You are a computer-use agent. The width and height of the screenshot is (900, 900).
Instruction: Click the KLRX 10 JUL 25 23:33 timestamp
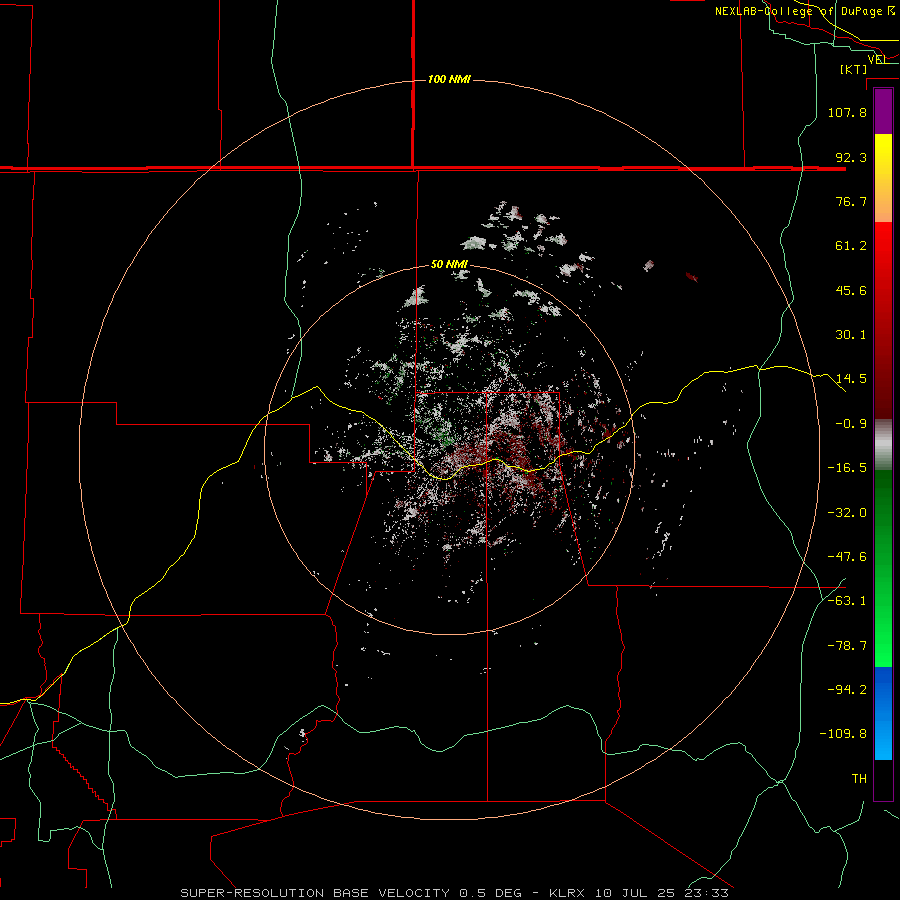point(639,893)
